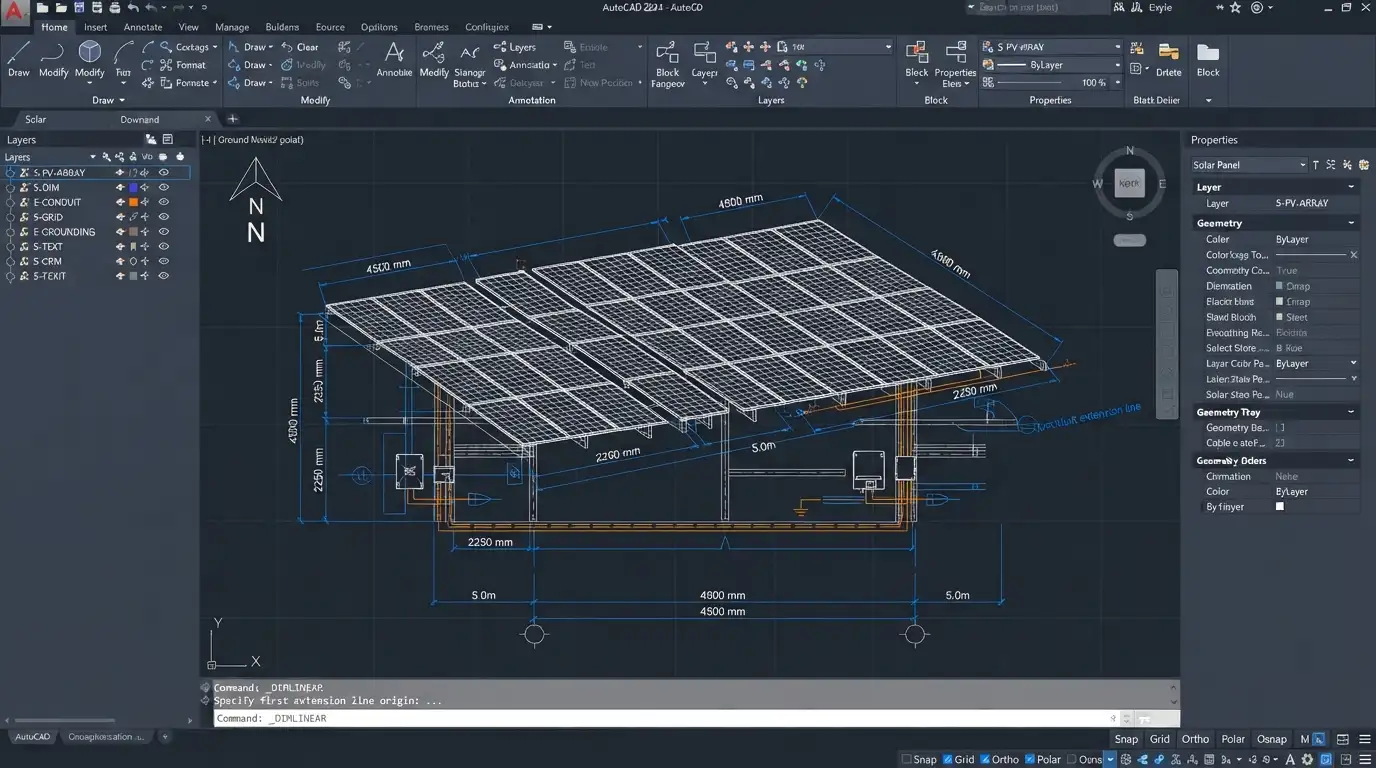The width and height of the screenshot is (1376, 768).
Task: Open the Layar Color ByLayer dropdown
Action: pos(1354,364)
